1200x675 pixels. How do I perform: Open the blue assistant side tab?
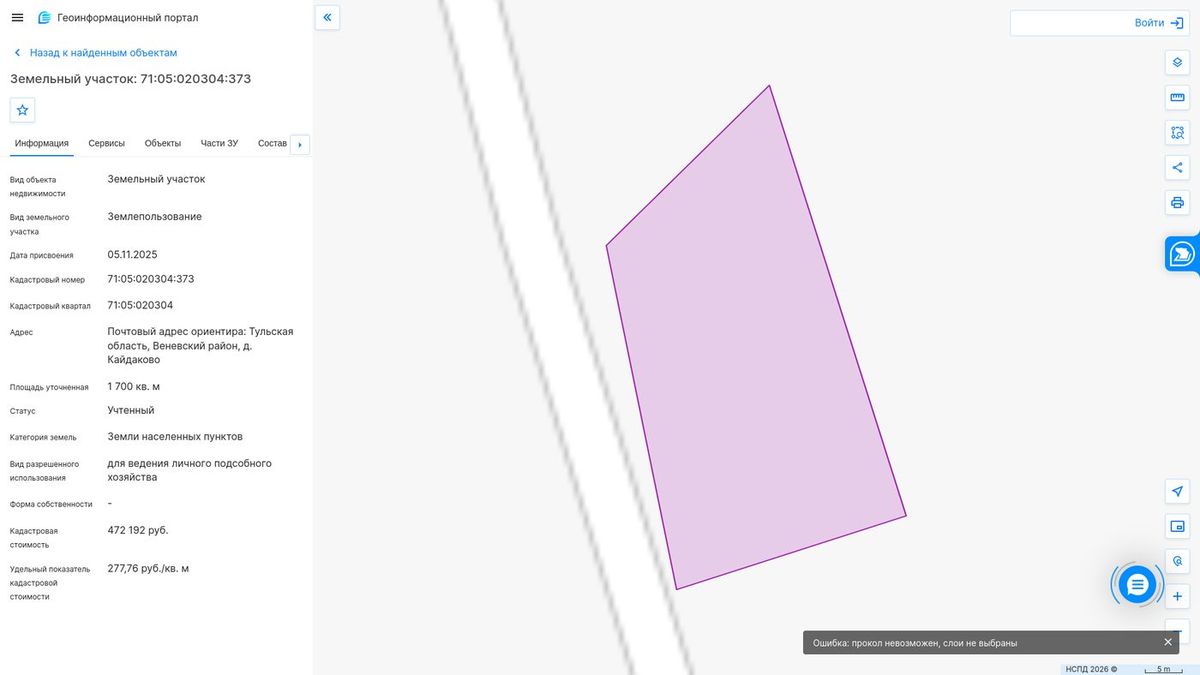pyautogui.click(x=1182, y=254)
